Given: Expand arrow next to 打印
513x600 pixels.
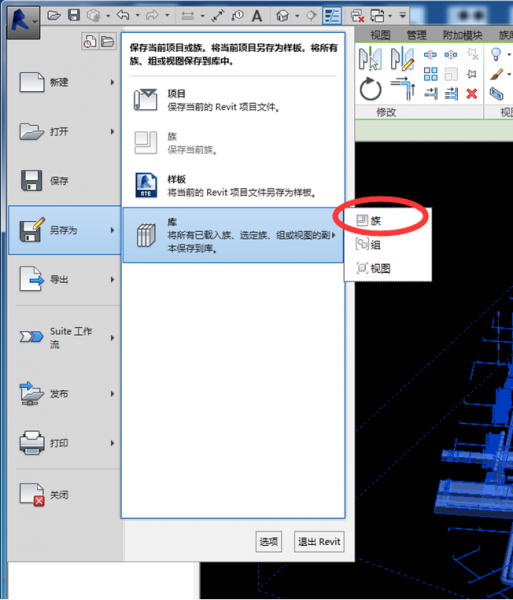Looking at the screenshot, I should [112, 443].
